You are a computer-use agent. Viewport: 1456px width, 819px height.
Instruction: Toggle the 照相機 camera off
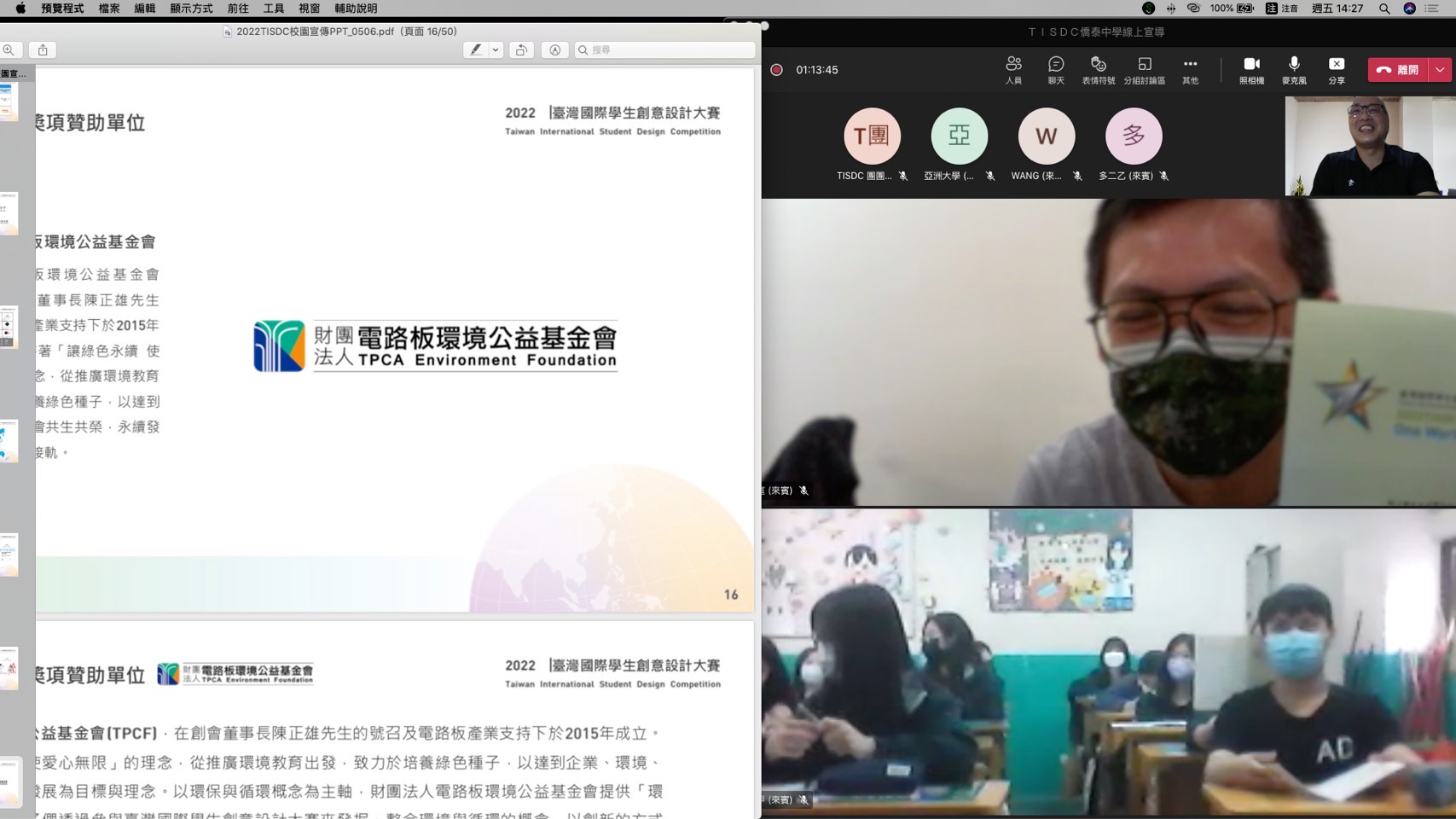pos(1251,69)
